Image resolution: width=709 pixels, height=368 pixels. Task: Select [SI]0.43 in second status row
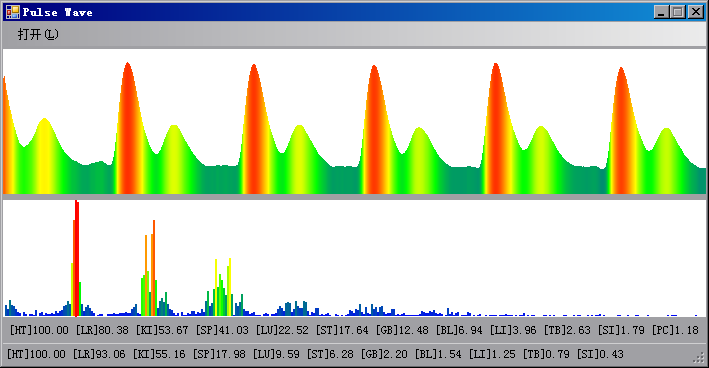point(600,354)
